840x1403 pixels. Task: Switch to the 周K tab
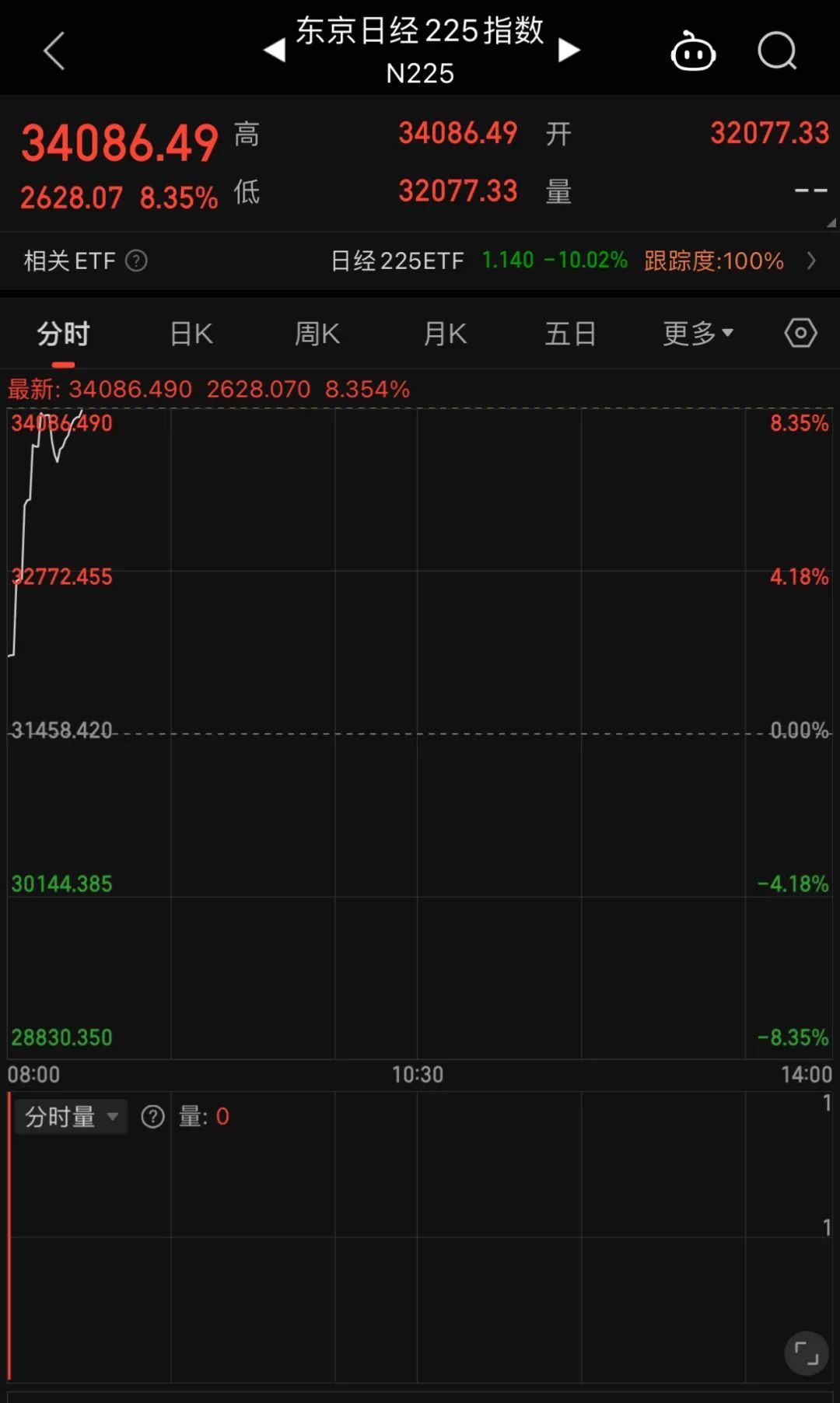coord(317,334)
